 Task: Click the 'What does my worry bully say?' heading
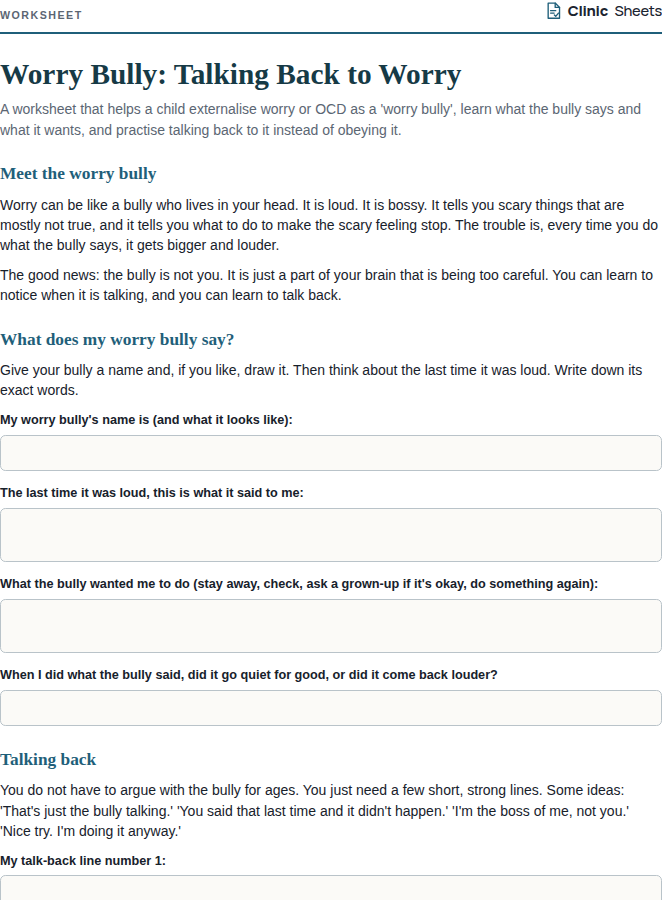117,339
